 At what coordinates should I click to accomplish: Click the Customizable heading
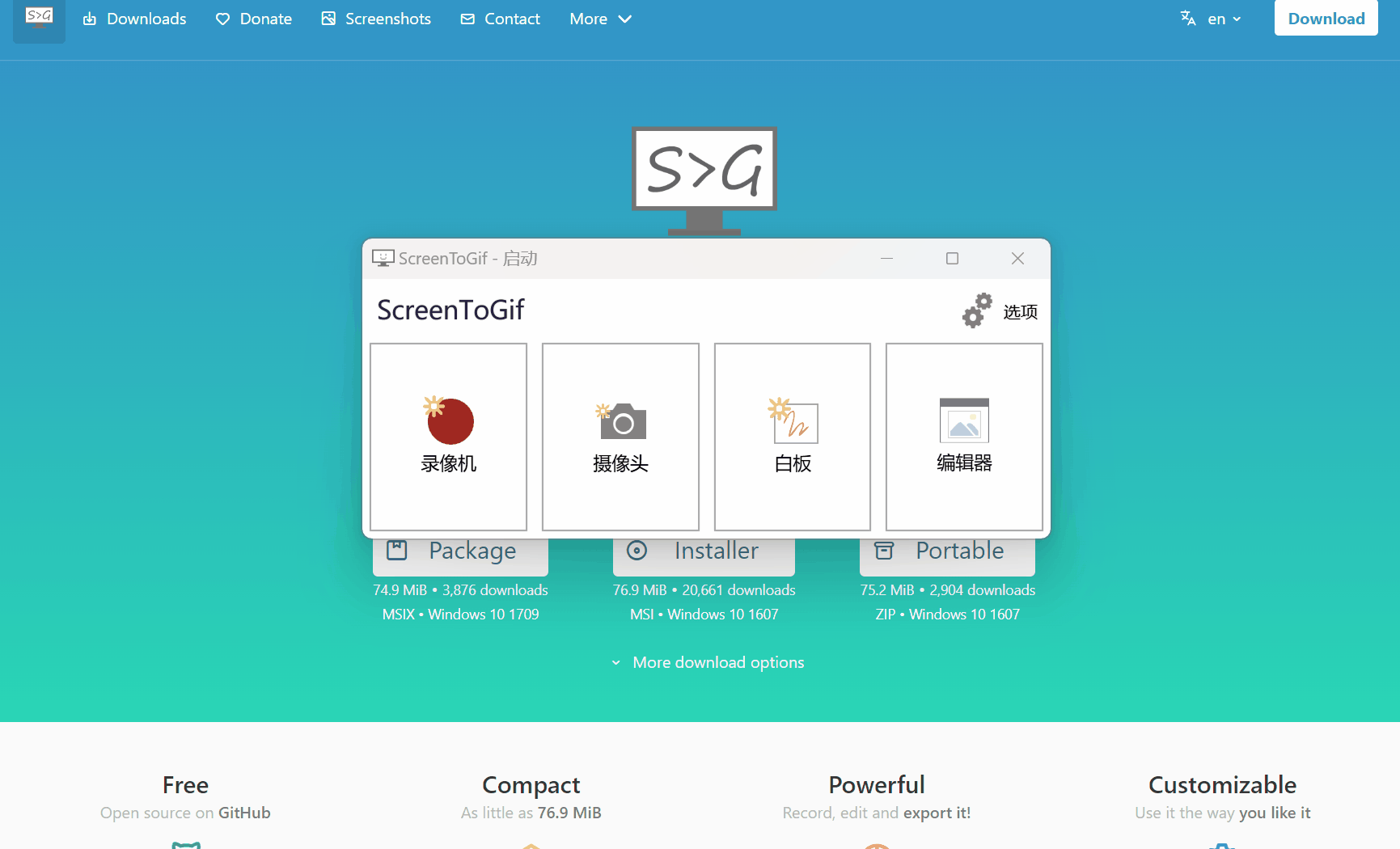[1222, 785]
